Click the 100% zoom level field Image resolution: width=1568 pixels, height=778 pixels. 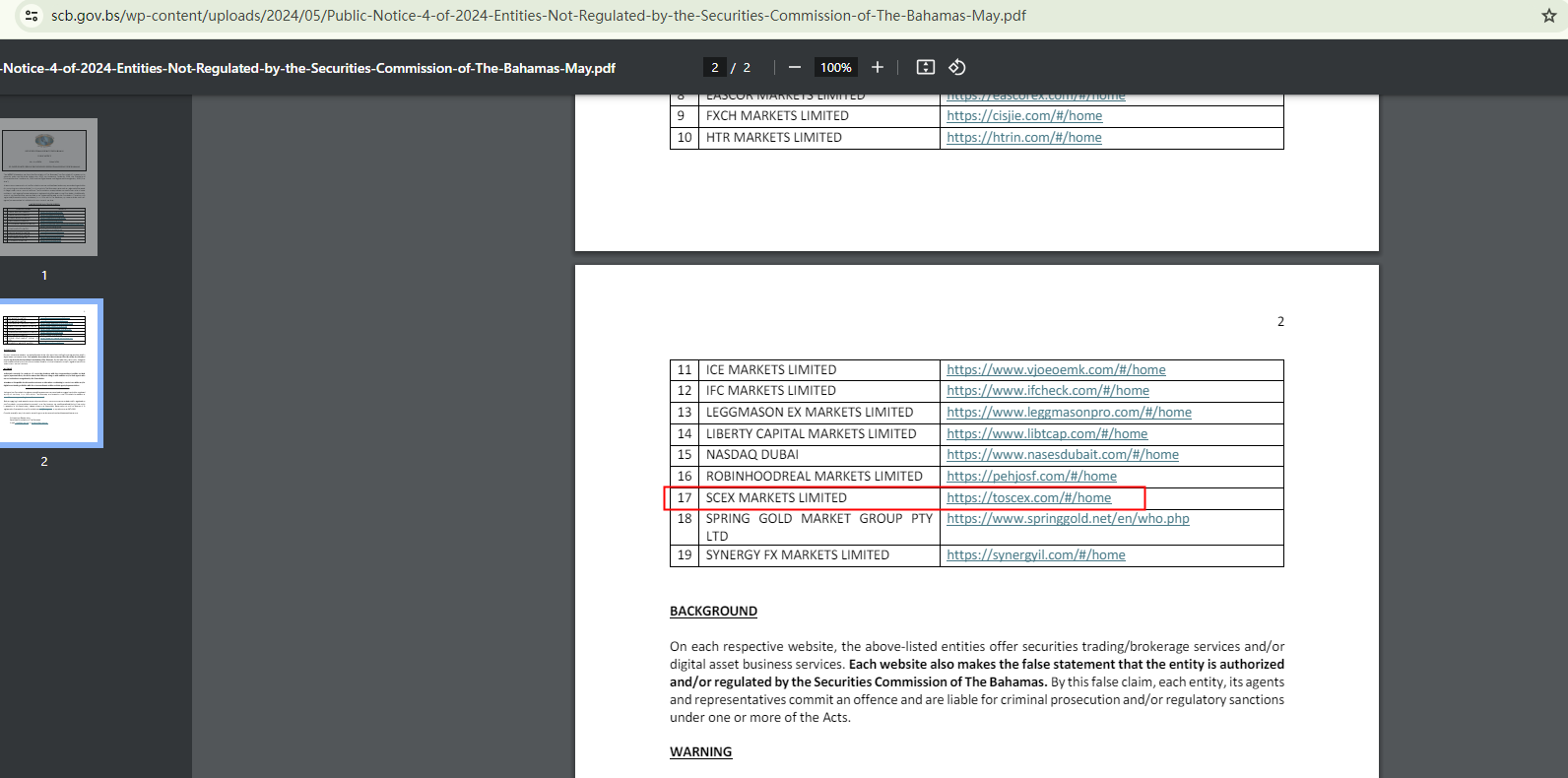tap(836, 67)
